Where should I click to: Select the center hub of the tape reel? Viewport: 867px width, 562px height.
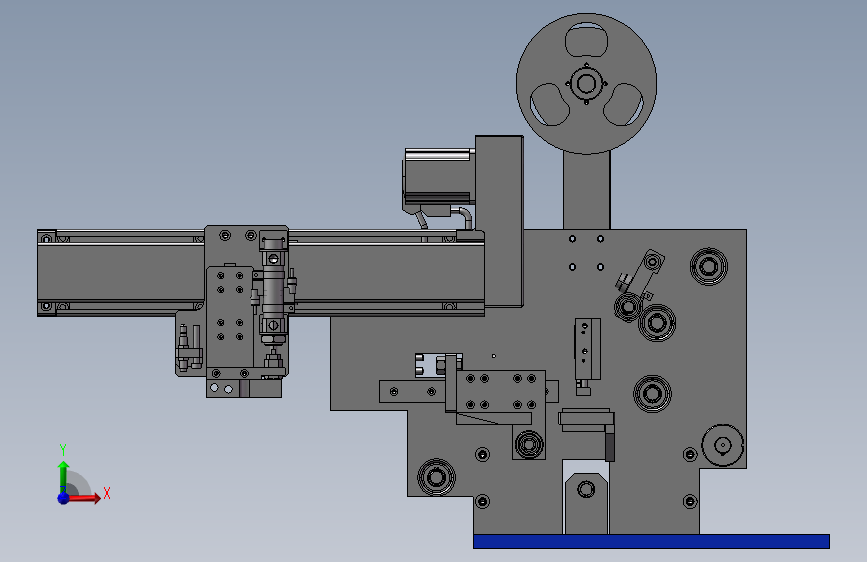[x=587, y=84]
